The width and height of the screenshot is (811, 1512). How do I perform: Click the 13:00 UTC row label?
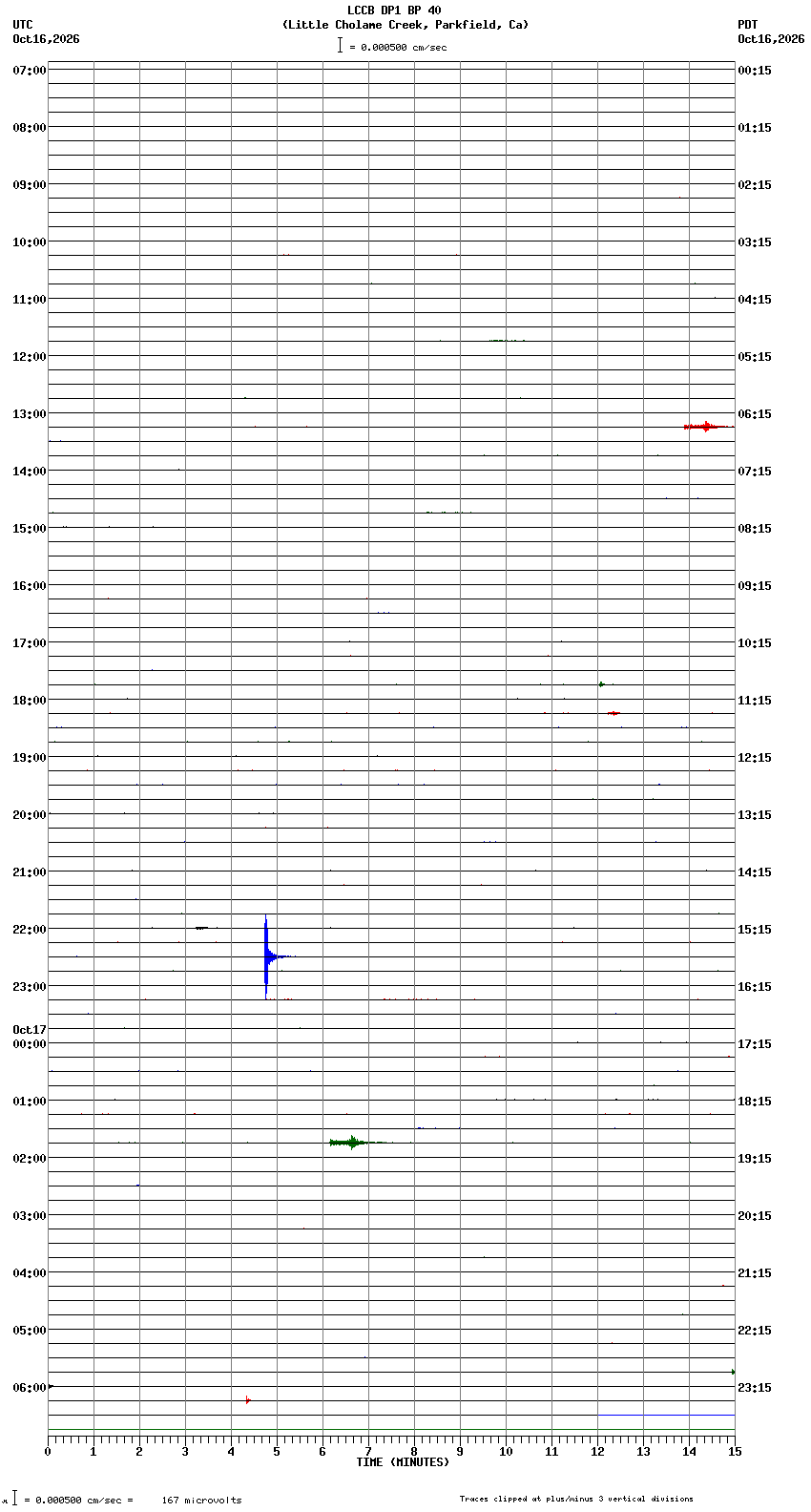(x=29, y=414)
